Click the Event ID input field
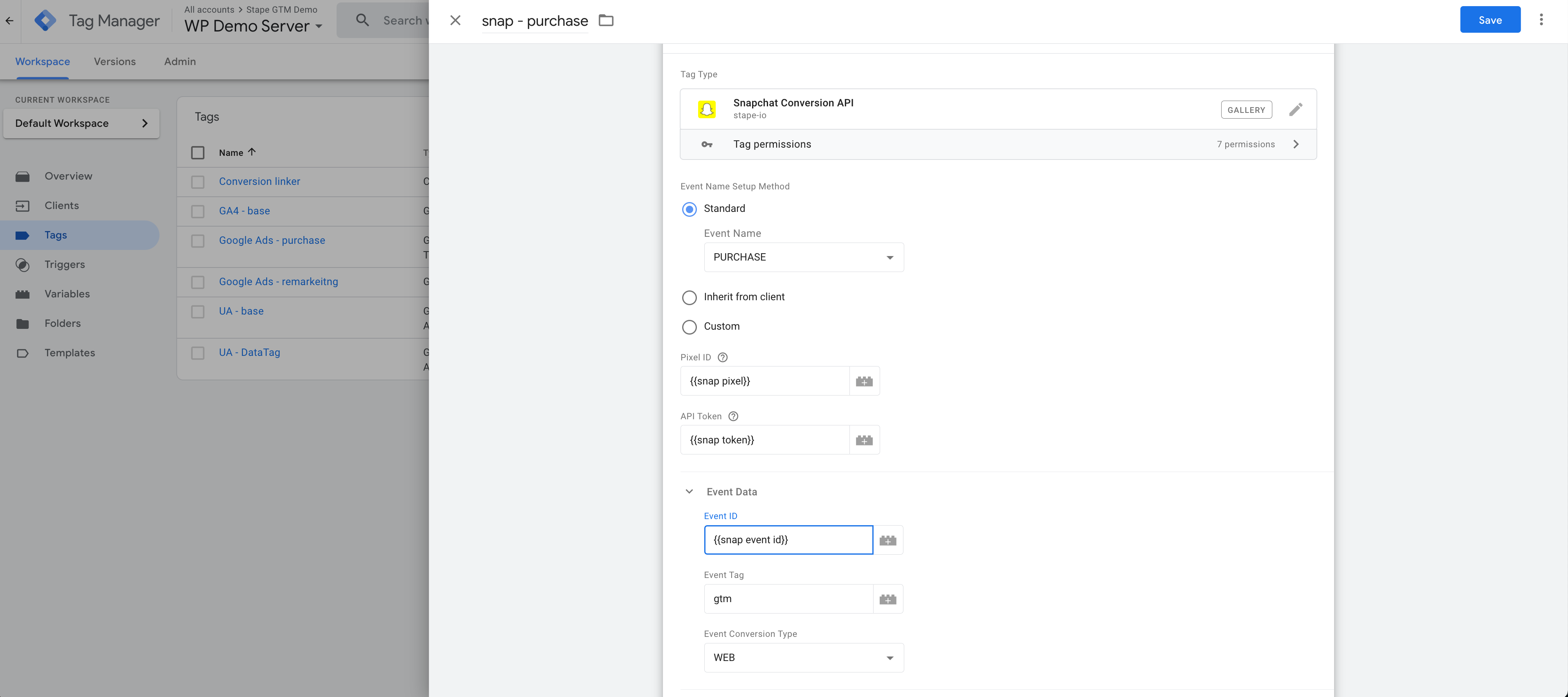Image resolution: width=1568 pixels, height=697 pixels. pyautogui.click(x=788, y=540)
